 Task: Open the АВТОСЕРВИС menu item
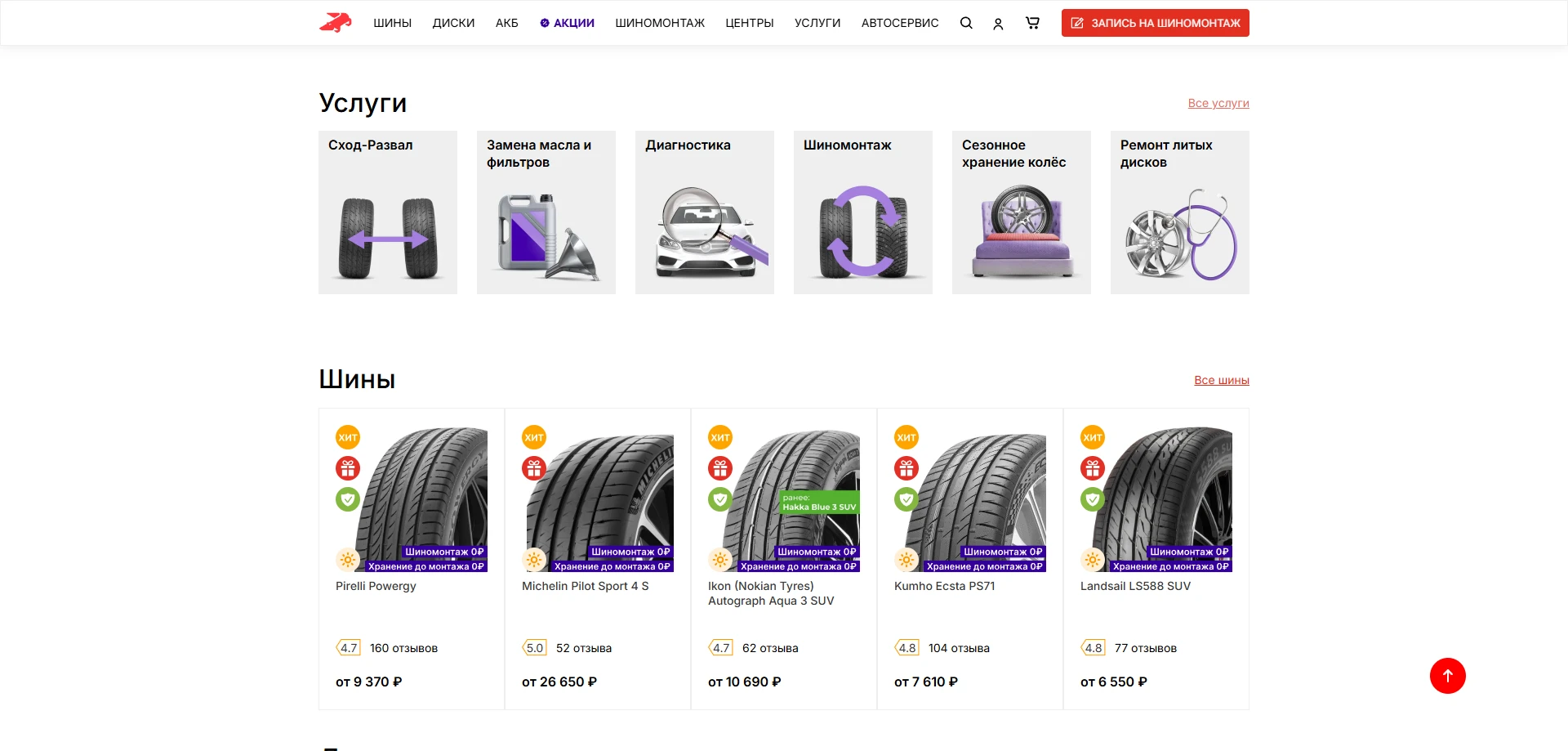tap(900, 23)
